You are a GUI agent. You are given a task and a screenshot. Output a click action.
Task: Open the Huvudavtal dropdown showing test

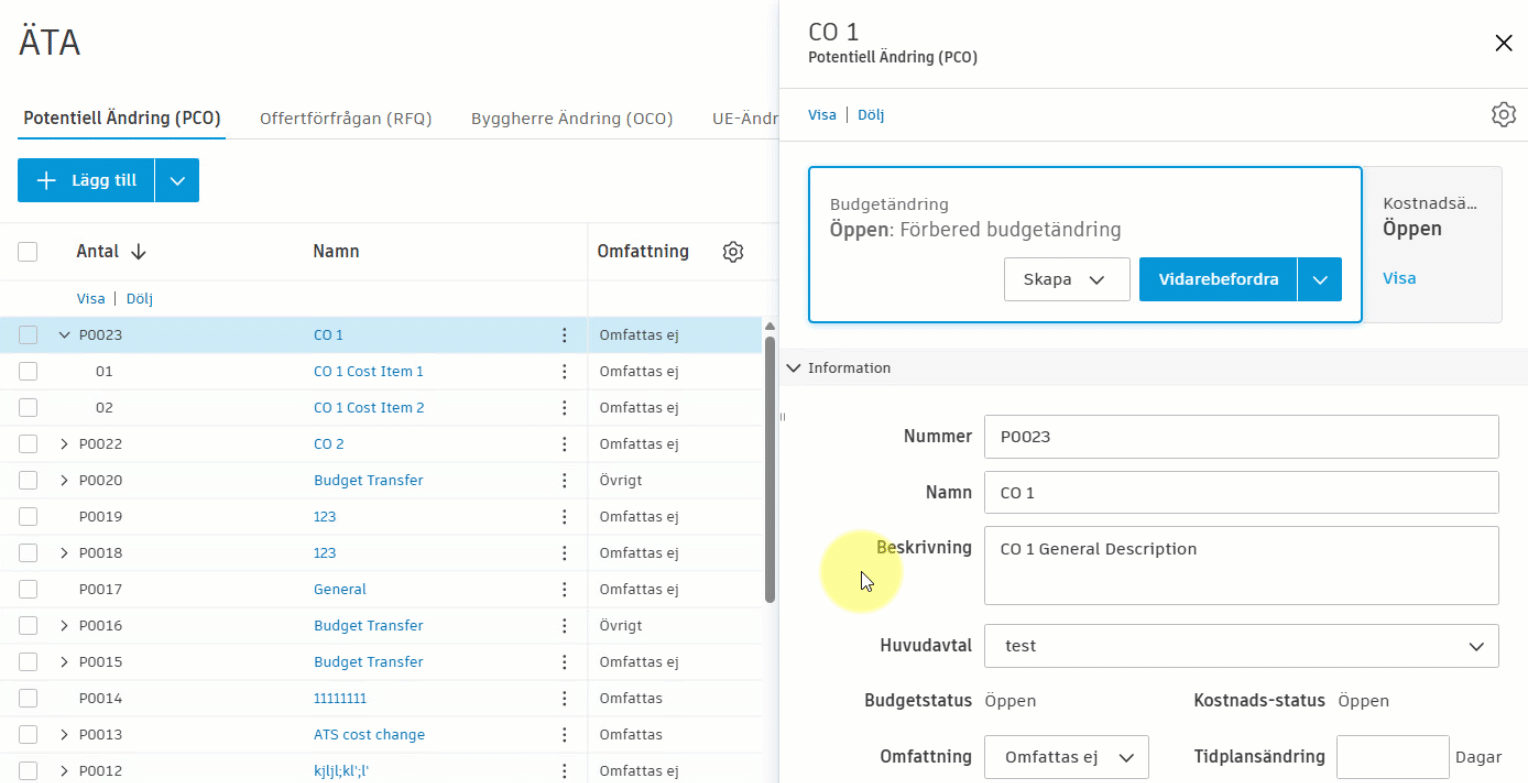coord(1240,645)
